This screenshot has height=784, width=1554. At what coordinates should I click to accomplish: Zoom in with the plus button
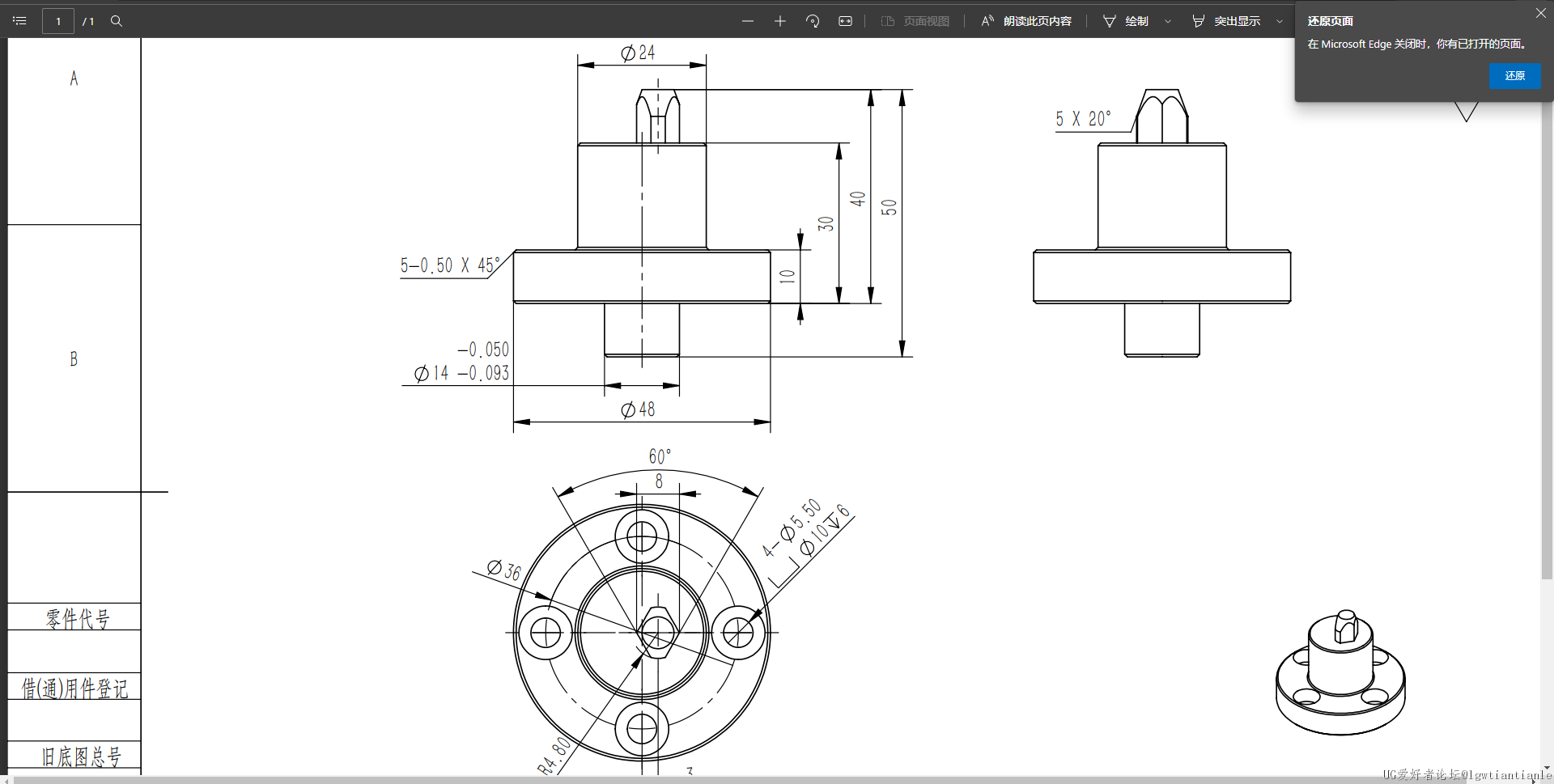[x=780, y=21]
